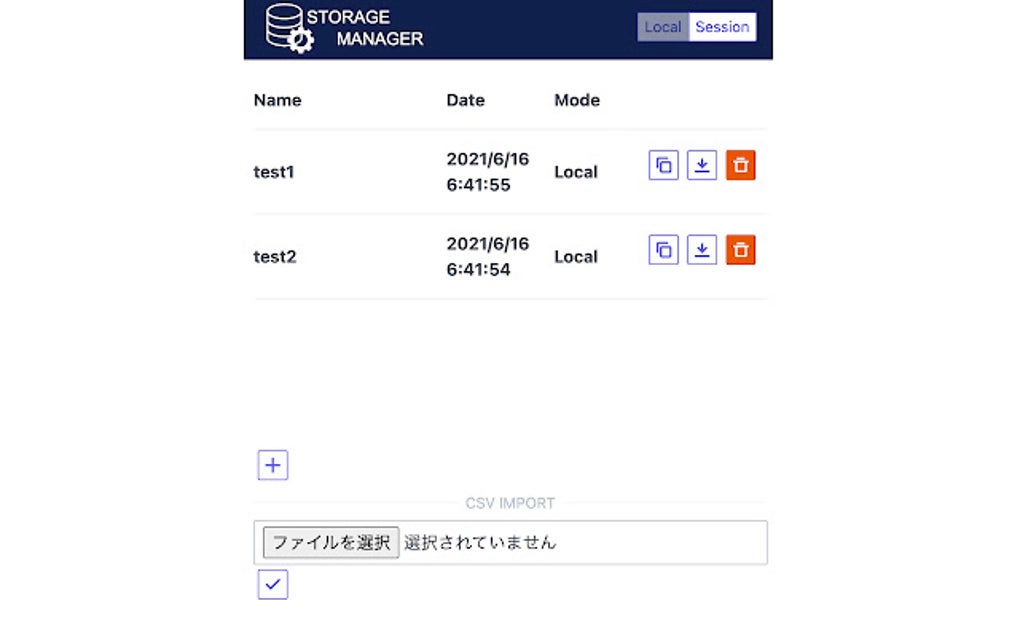Add a new entry with plus icon
1020x638 pixels.
[273, 465]
